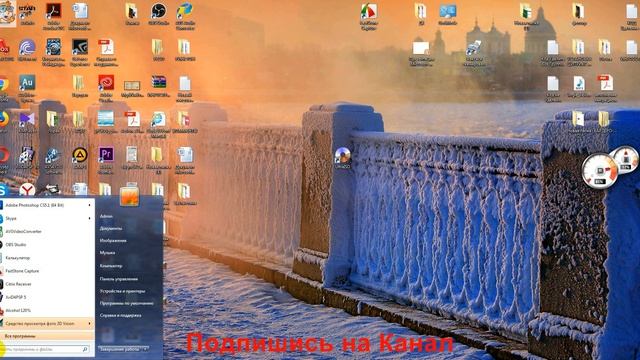The width and height of the screenshot is (640, 360).
Task: Open the Admin user folder link
Action: click(106, 216)
